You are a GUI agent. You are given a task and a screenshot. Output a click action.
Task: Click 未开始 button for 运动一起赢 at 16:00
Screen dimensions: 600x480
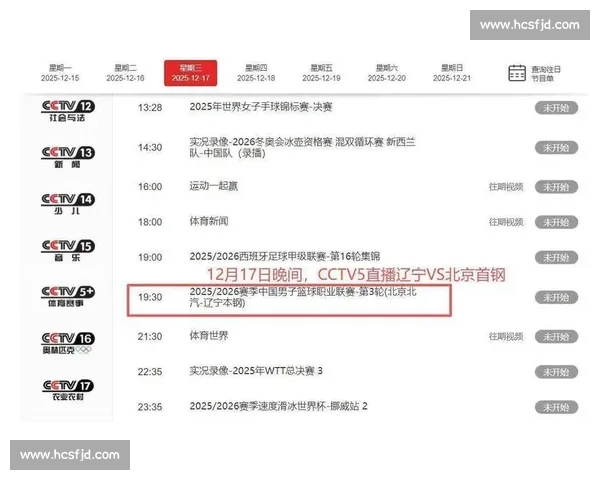[x=556, y=187]
